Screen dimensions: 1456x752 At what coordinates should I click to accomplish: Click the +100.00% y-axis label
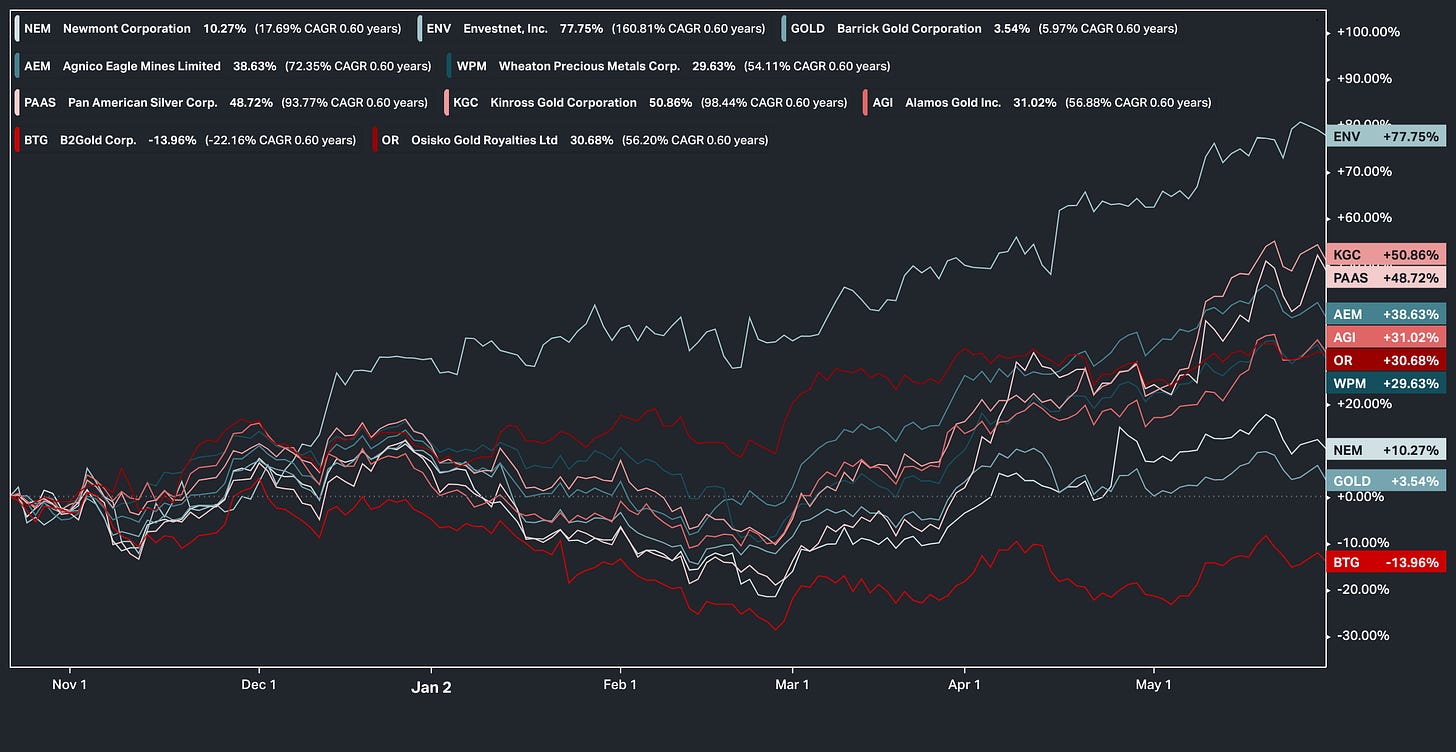1368,32
